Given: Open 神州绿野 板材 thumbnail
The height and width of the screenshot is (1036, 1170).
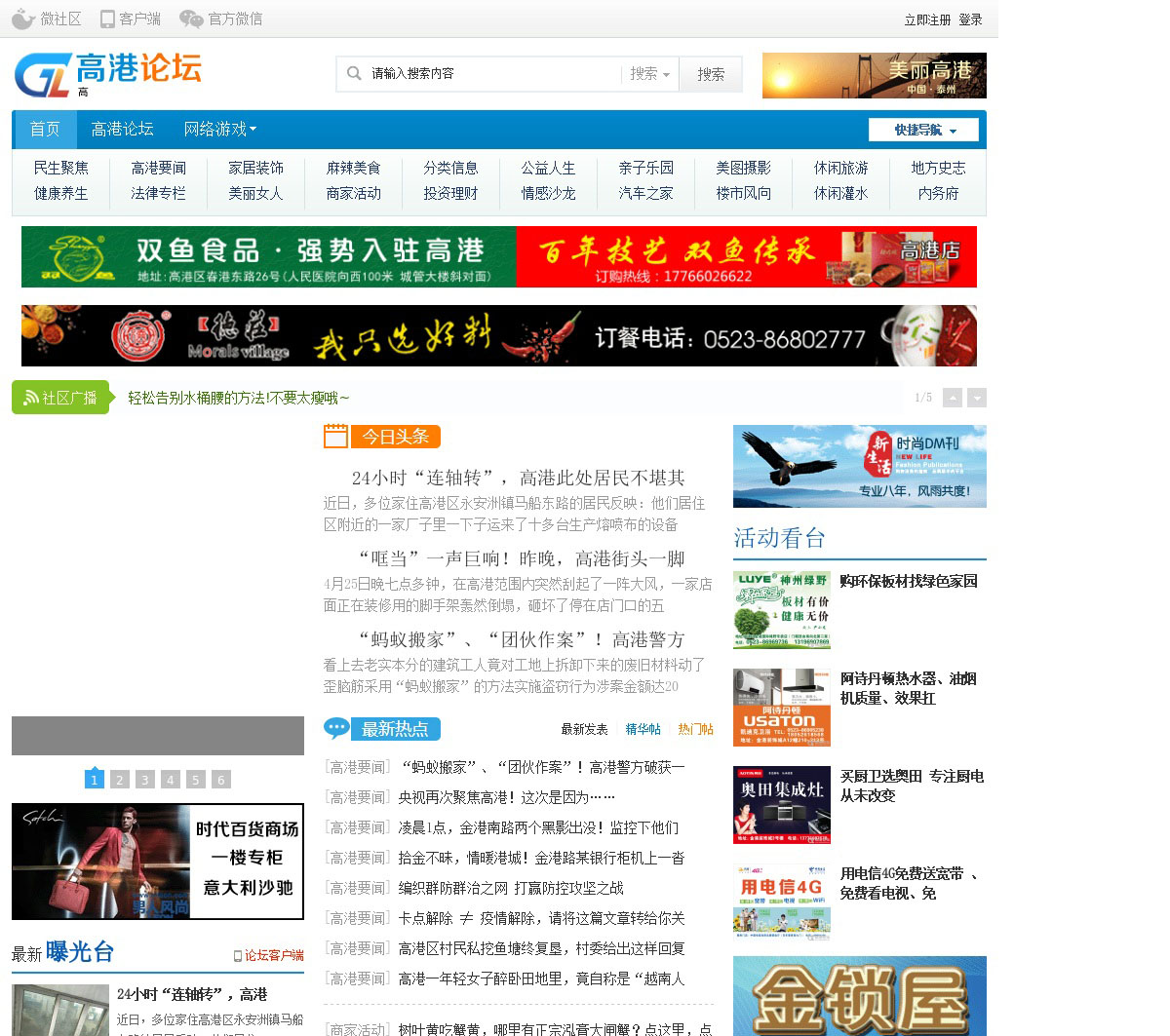Looking at the screenshot, I should click(x=782, y=610).
